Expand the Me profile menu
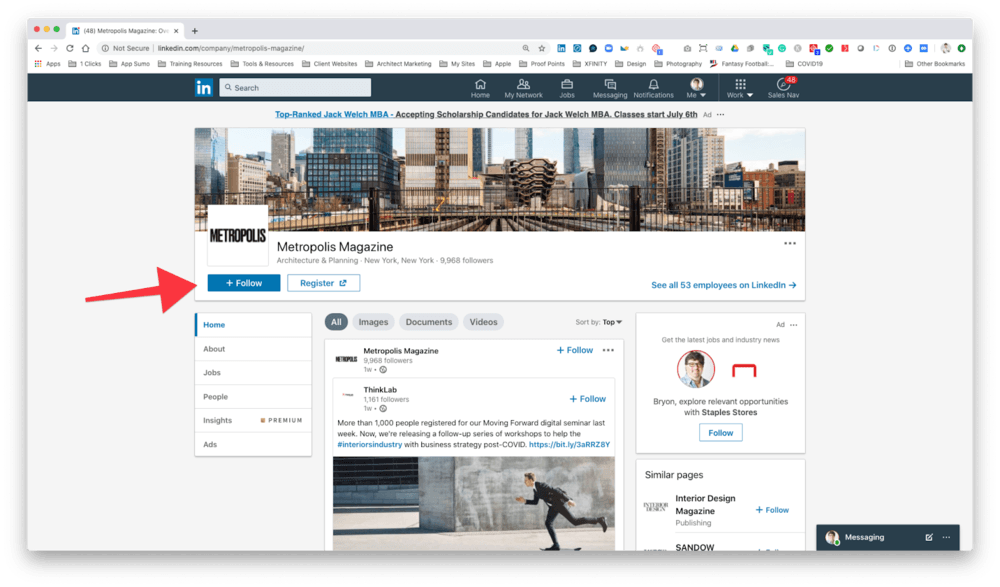The height and width of the screenshot is (587, 1000). pos(696,88)
